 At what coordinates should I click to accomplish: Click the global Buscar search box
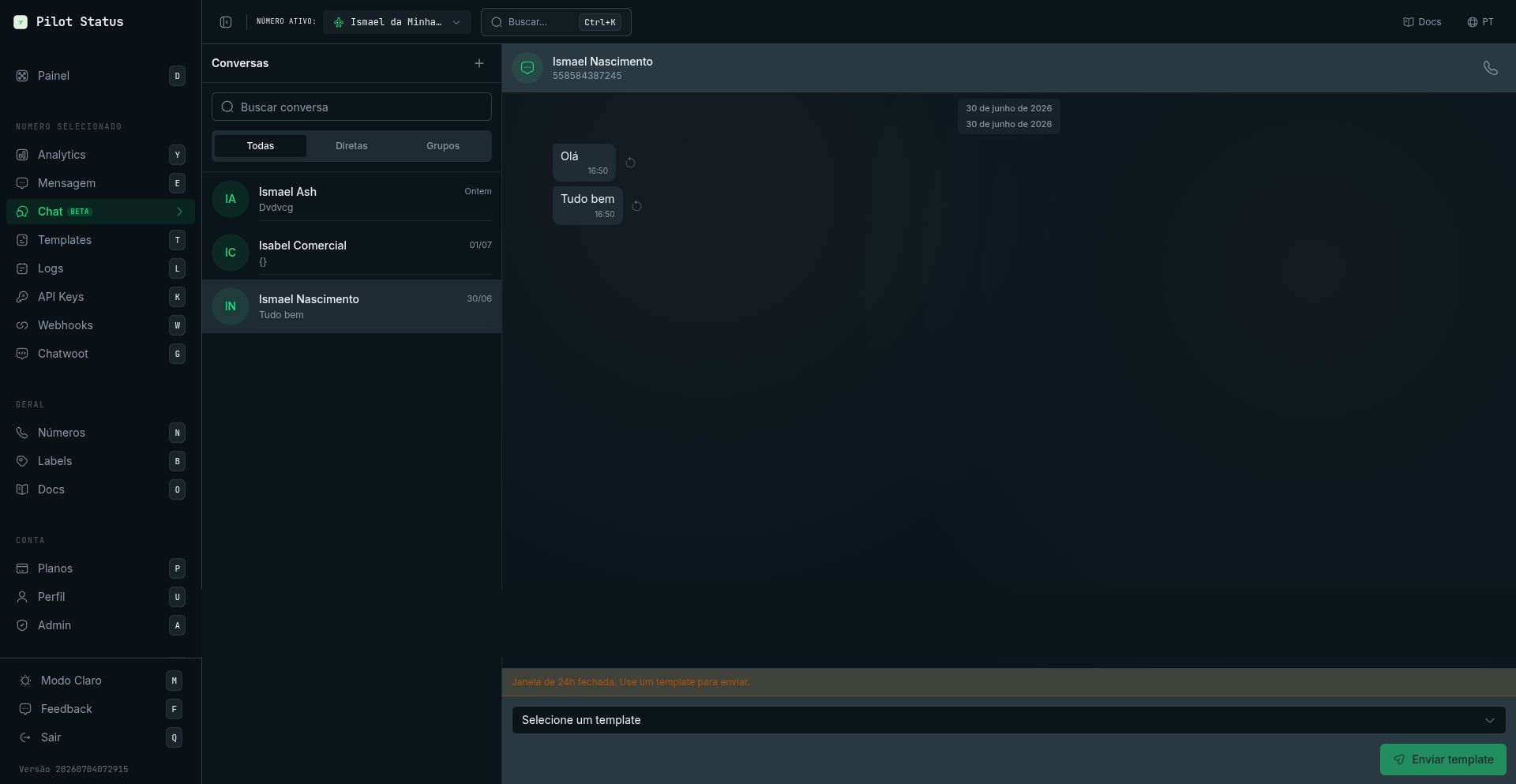(x=556, y=22)
